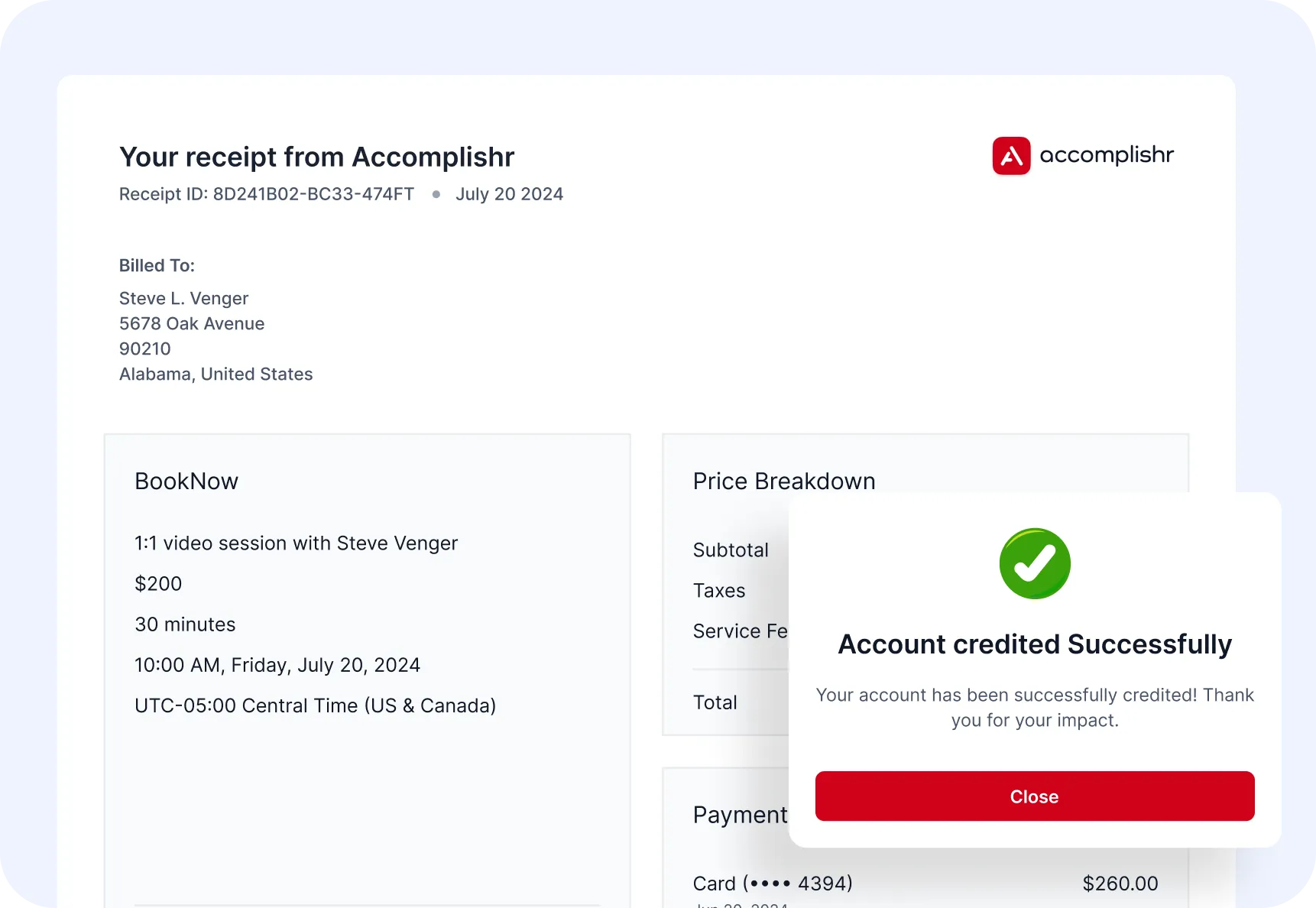Click the green success checkmark icon
This screenshot has width=1316, height=908.
(1035, 564)
